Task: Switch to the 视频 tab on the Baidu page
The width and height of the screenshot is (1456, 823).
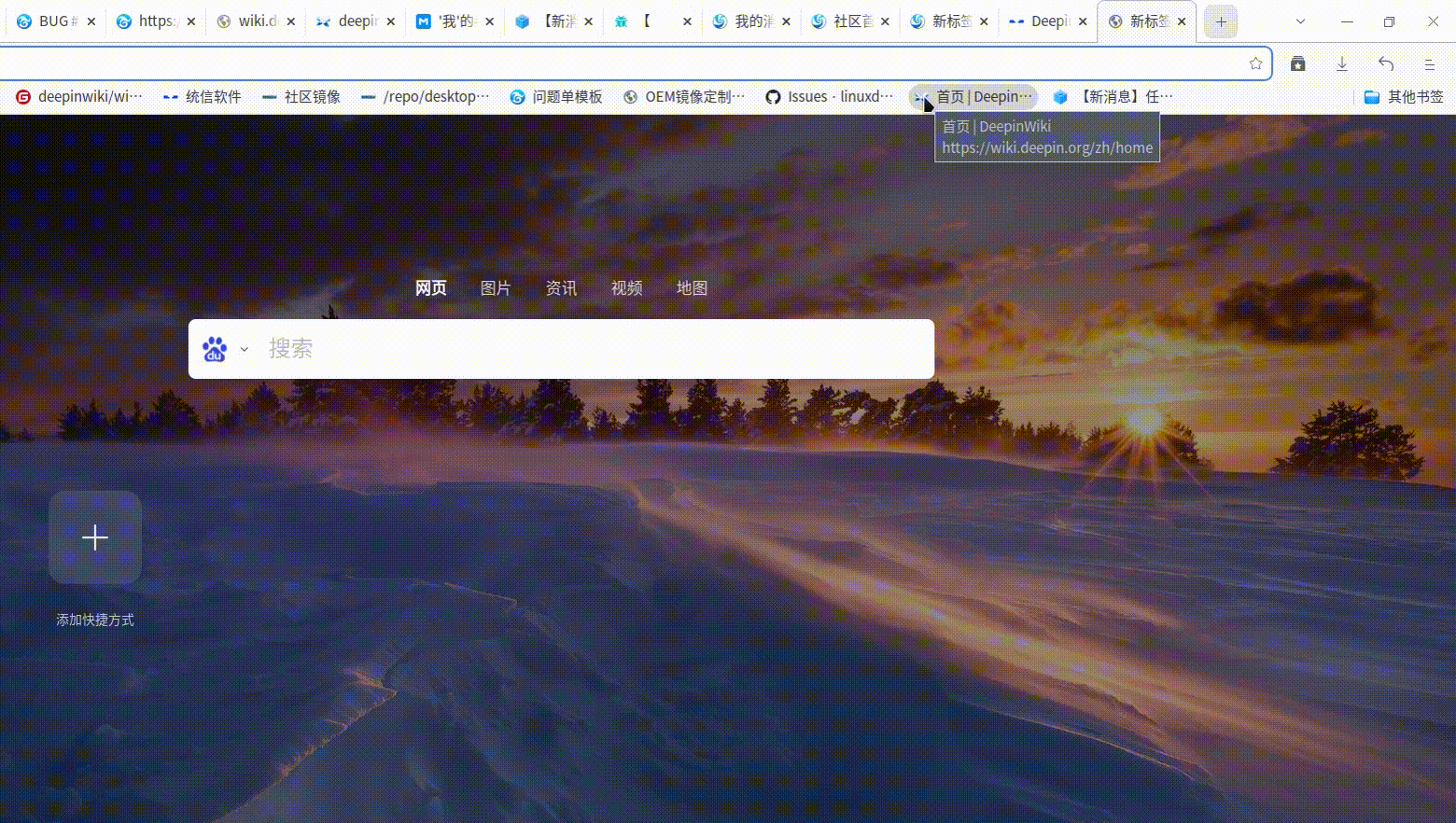Action: coord(626,288)
